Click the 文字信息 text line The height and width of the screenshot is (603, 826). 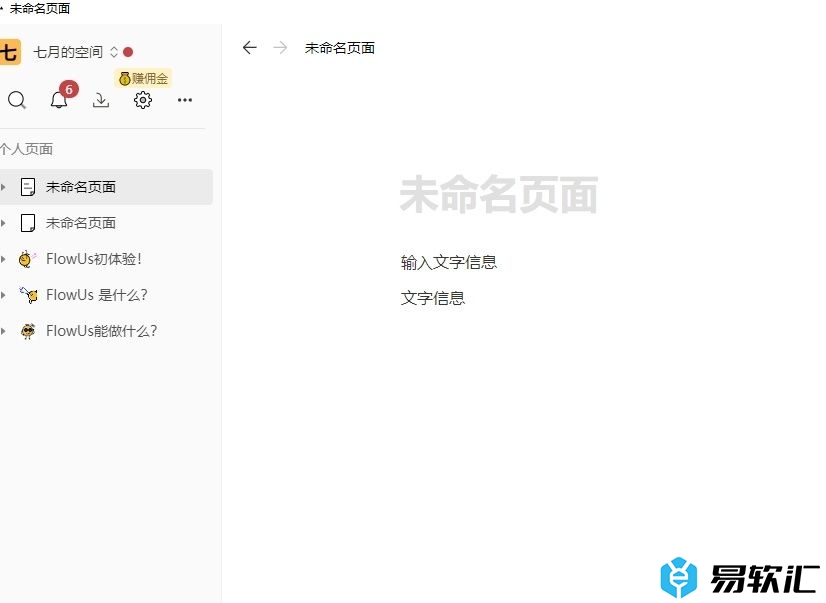433,298
